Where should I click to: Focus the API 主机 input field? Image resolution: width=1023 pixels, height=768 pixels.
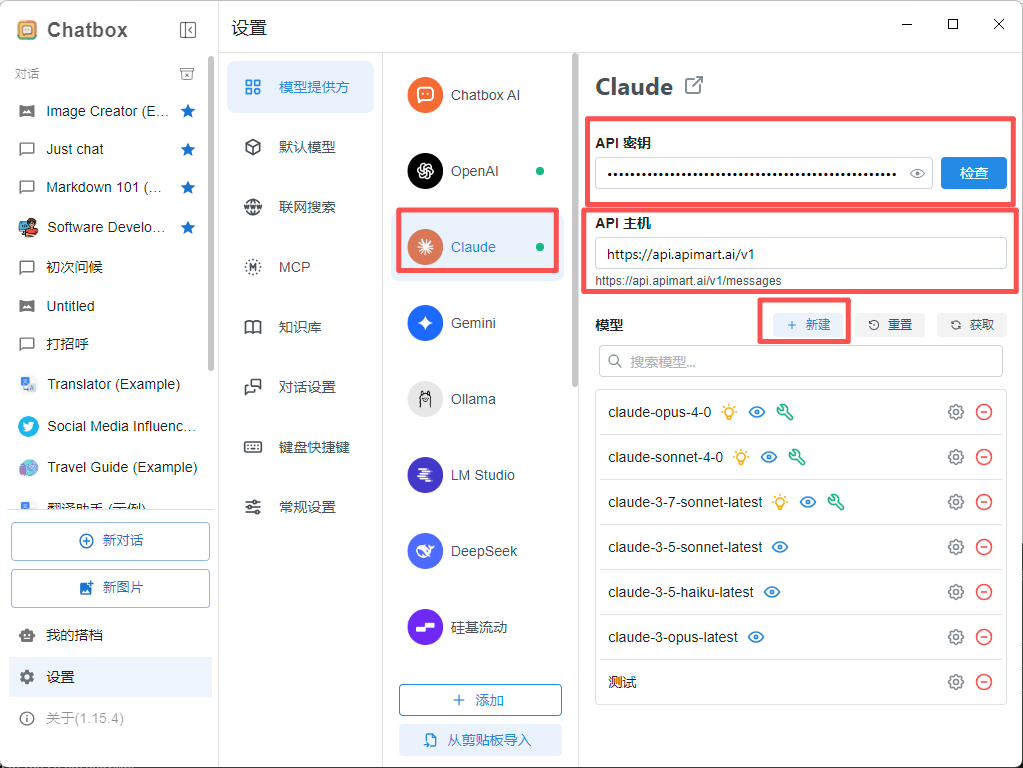pos(801,253)
